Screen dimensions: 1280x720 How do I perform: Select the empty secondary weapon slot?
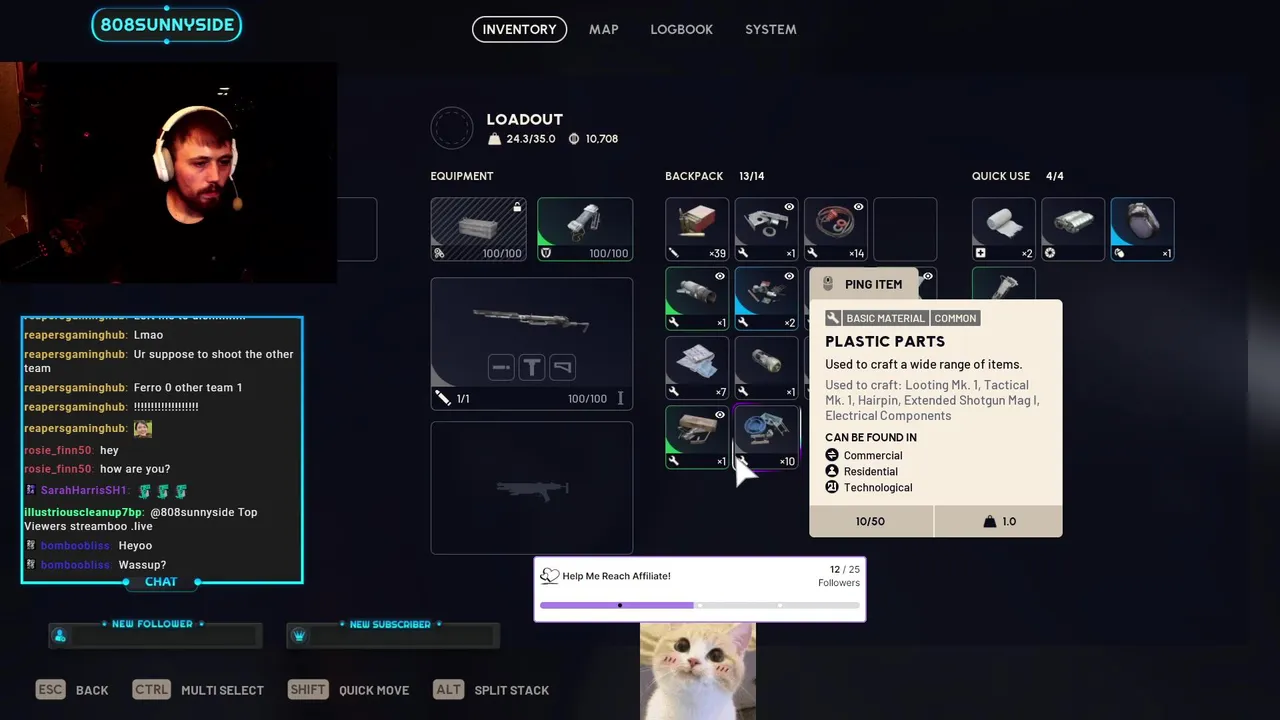click(x=532, y=487)
